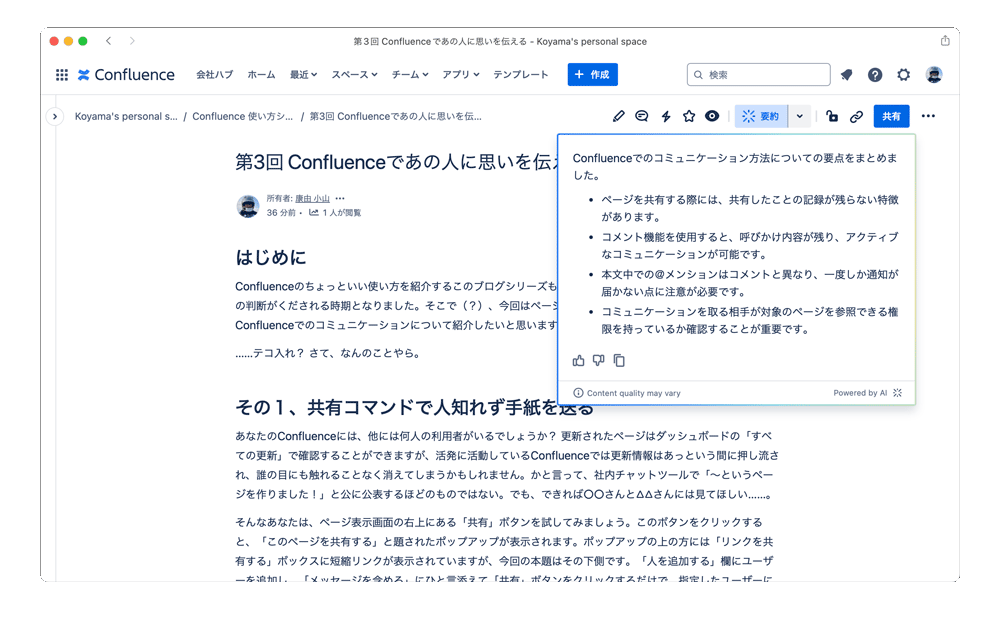Click the content quality info icon
1000x635 pixels.
pyautogui.click(x=578, y=393)
